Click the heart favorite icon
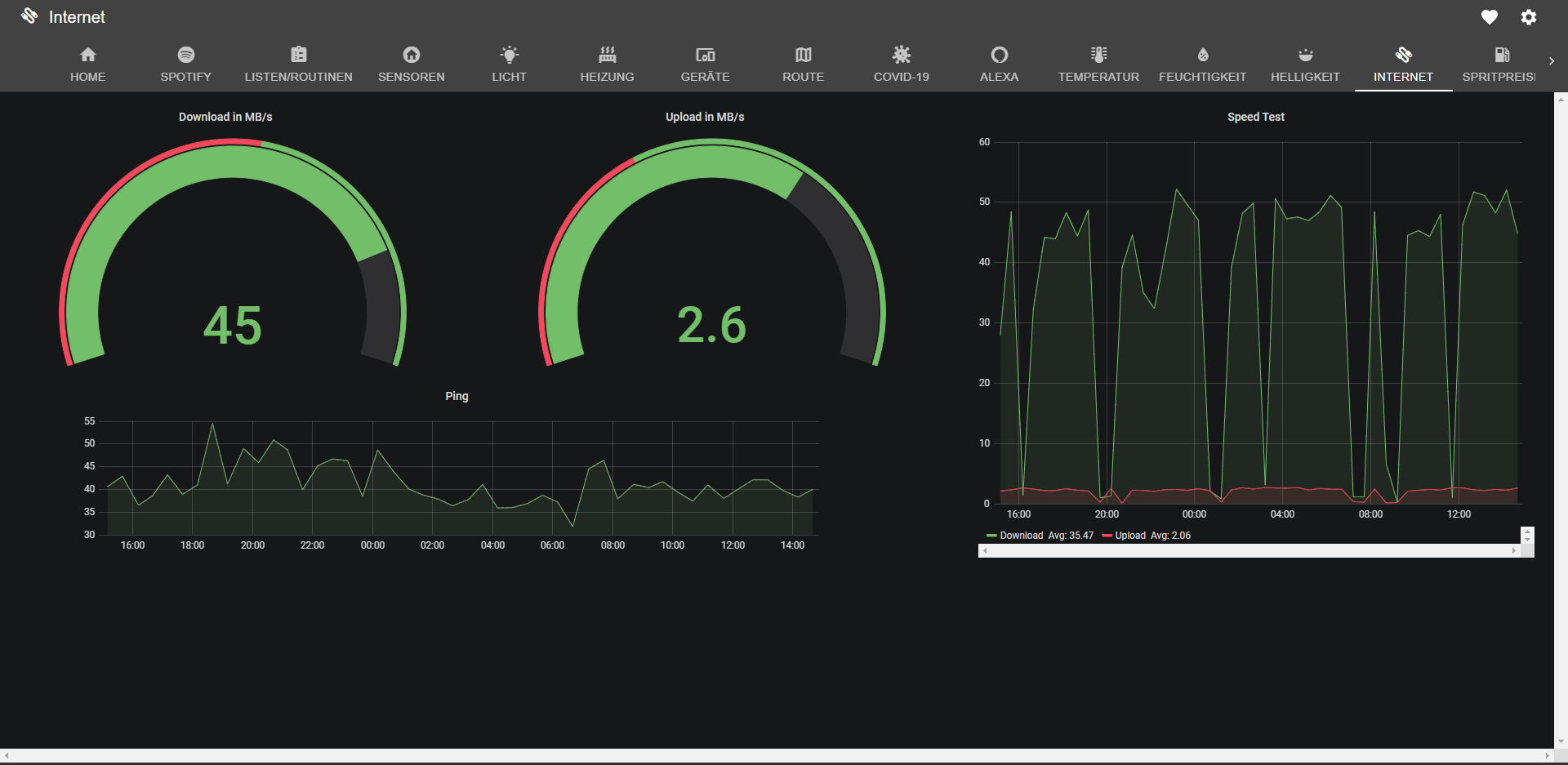Viewport: 1568px width, 765px height. click(1490, 17)
